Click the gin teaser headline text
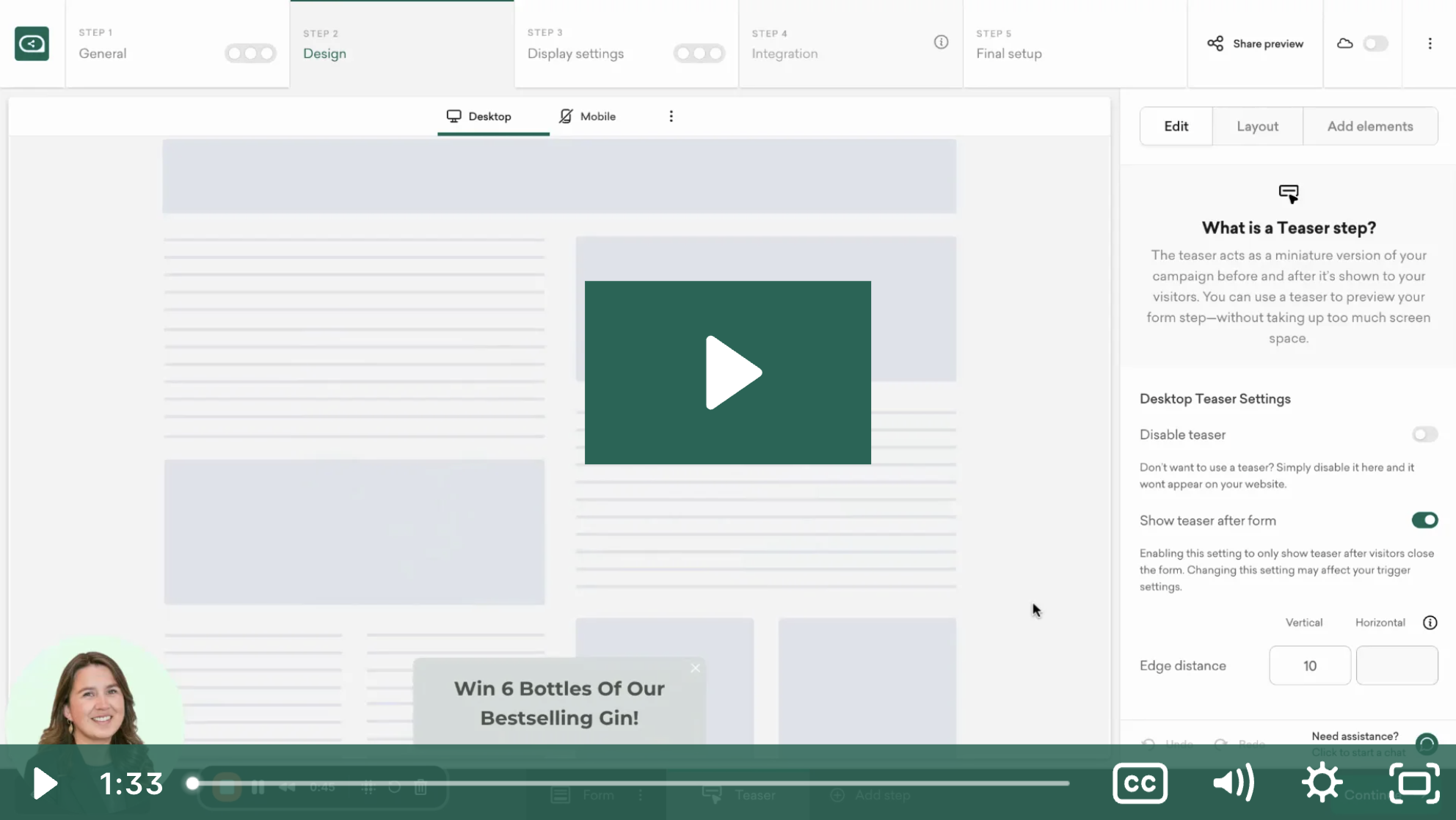Image resolution: width=1456 pixels, height=820 pixels. coord(559,703)
